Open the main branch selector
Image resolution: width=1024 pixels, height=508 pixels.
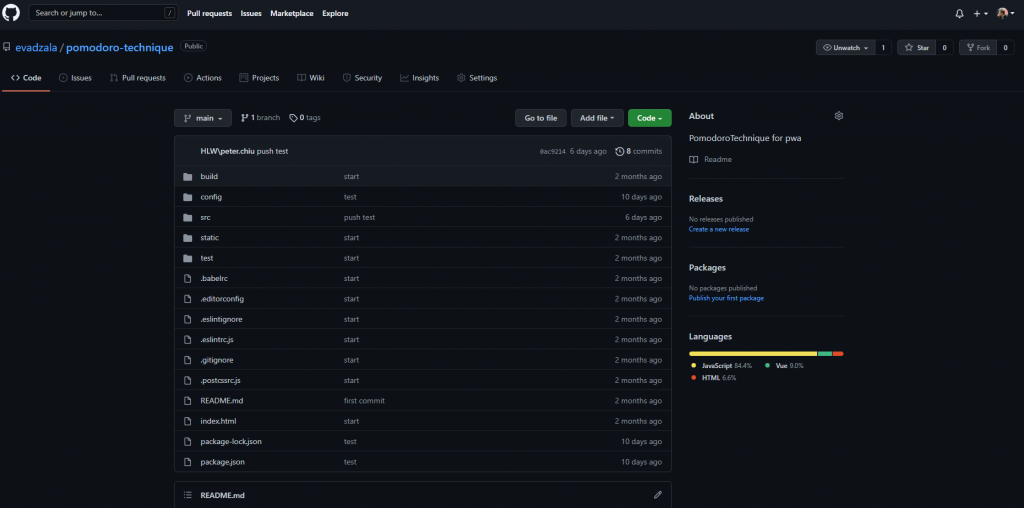(203, 118)
